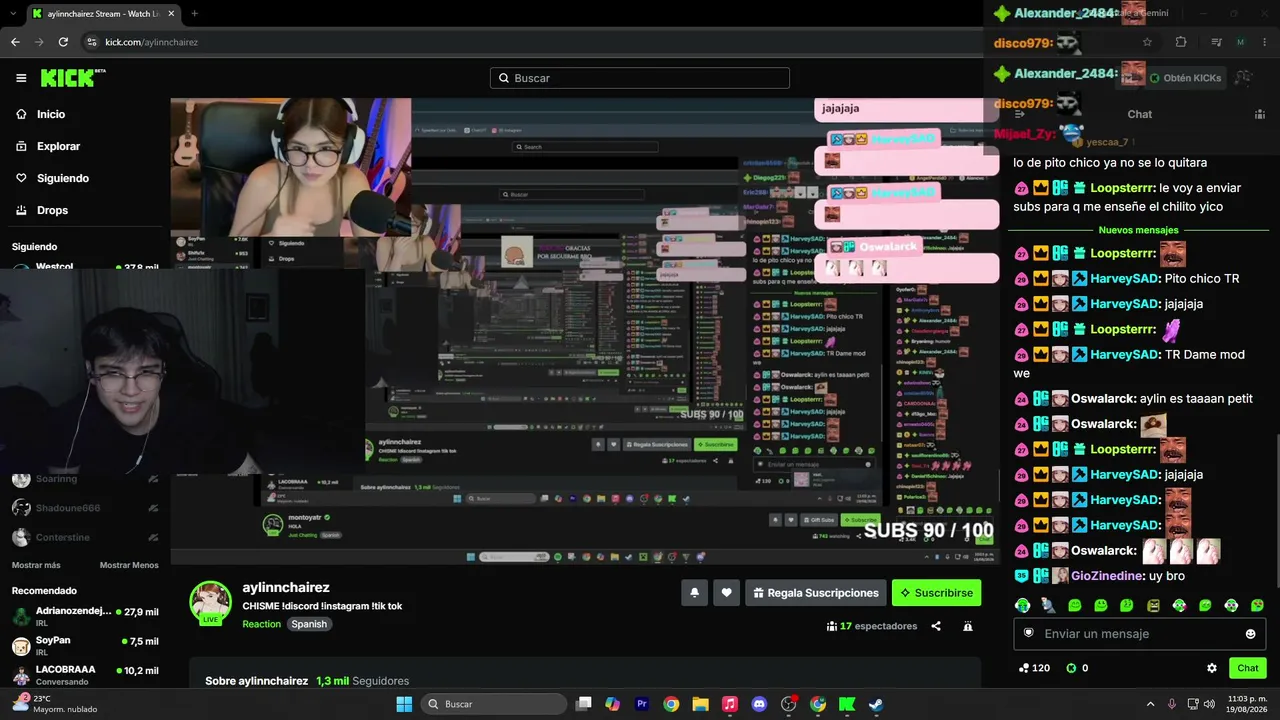Click the Spanish language tag

309,624
